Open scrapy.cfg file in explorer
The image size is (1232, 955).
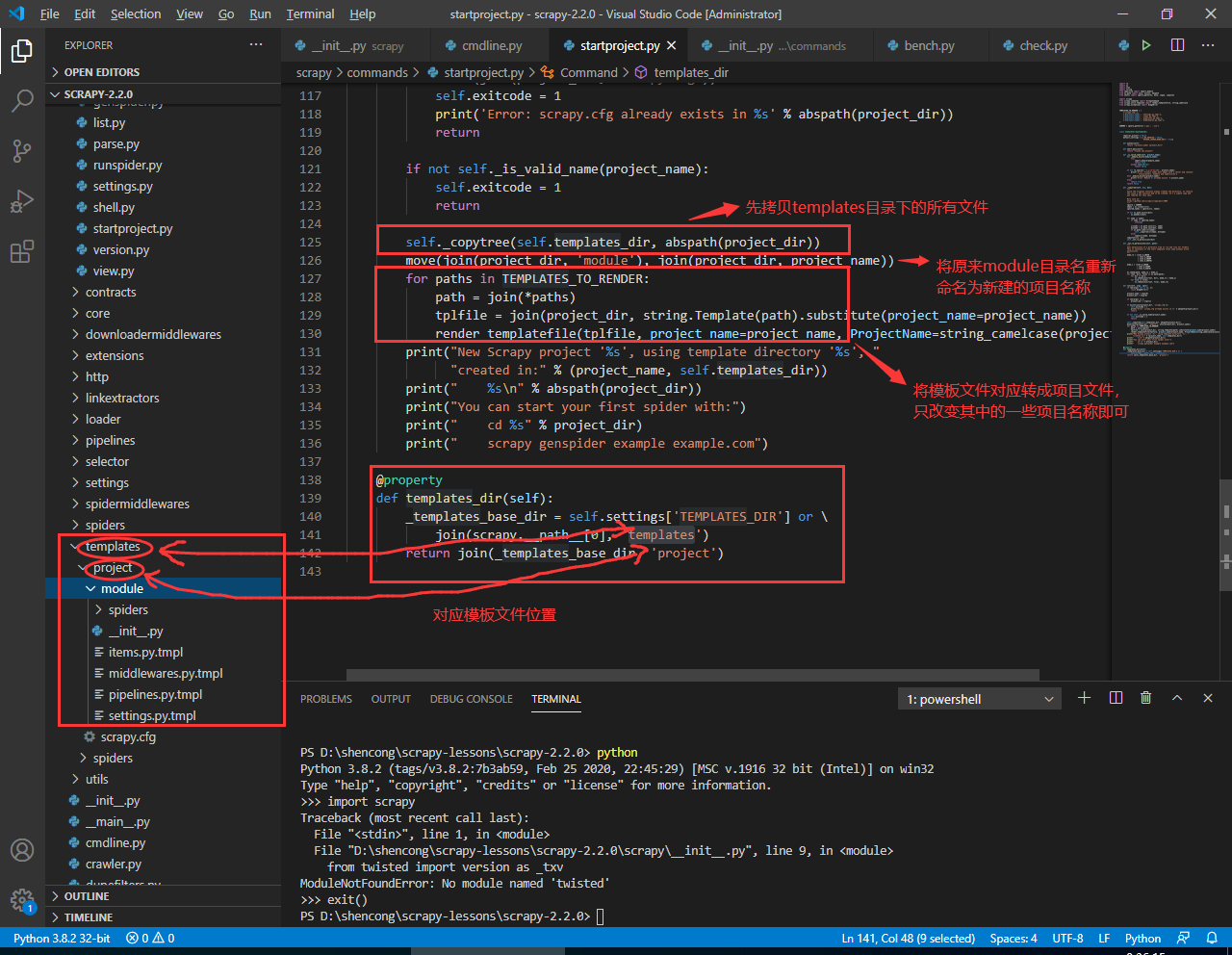click(128, 736)
